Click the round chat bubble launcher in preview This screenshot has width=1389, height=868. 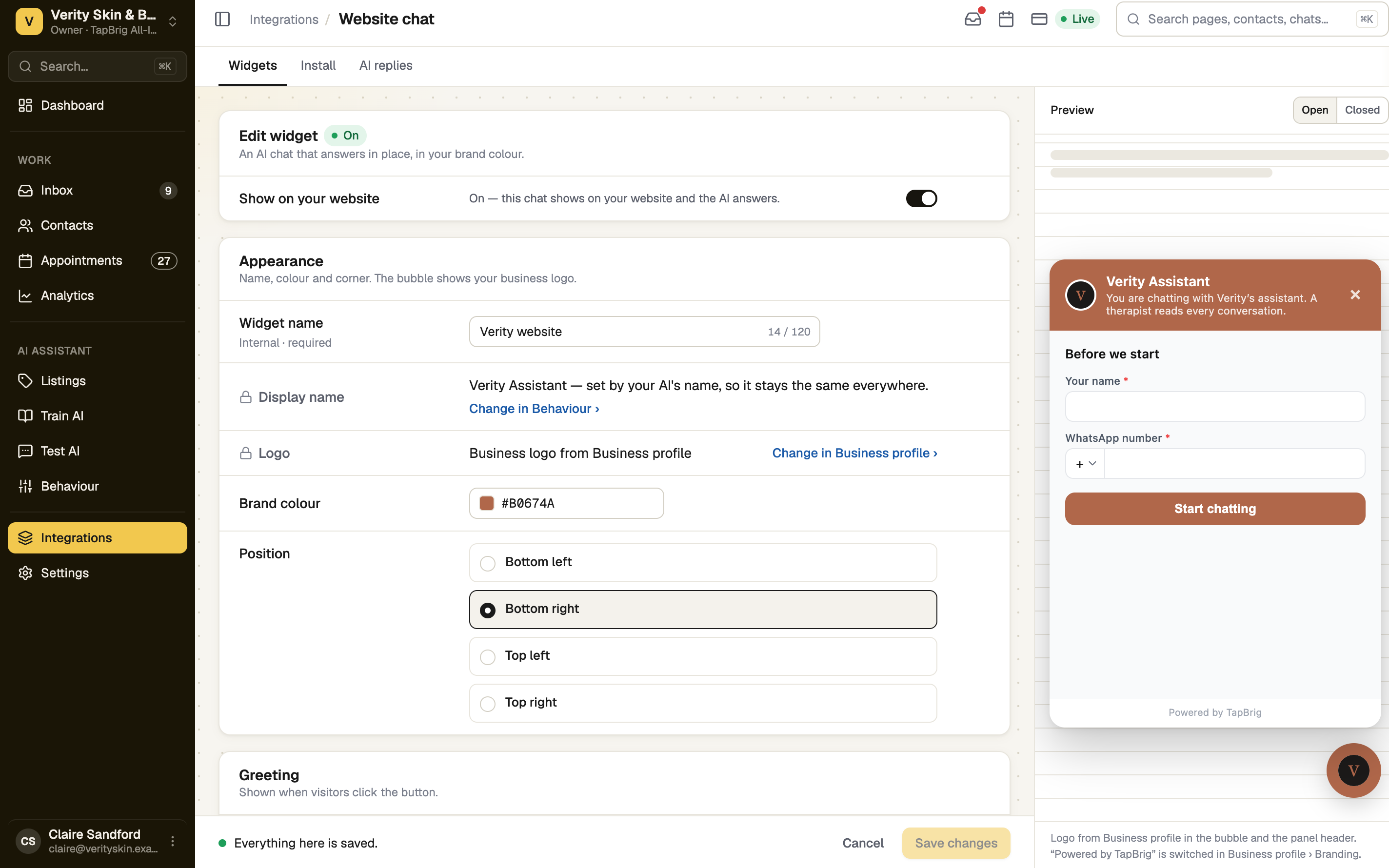tap(1353, 770)
